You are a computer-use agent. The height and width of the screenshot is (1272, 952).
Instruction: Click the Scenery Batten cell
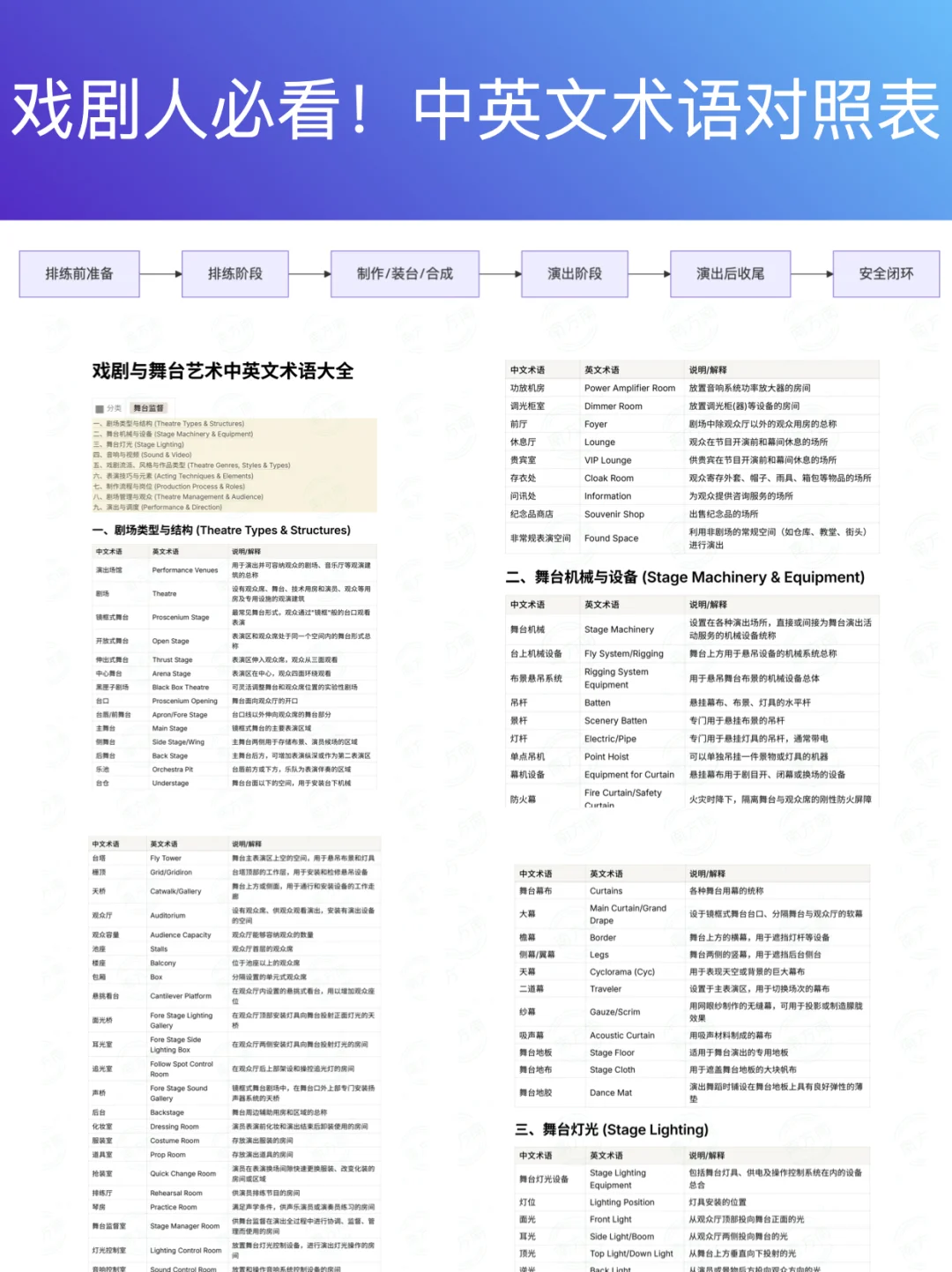[x=615, y=720]
